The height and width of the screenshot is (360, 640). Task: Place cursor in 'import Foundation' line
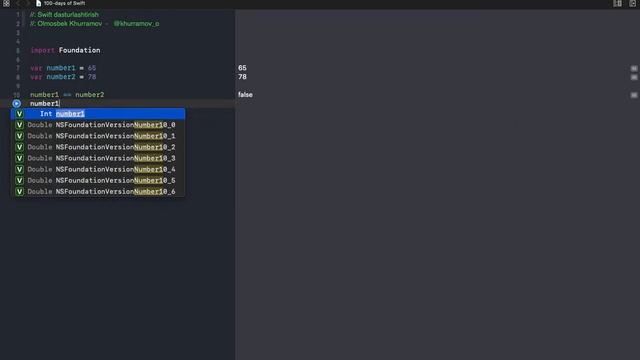click(65, 50)
